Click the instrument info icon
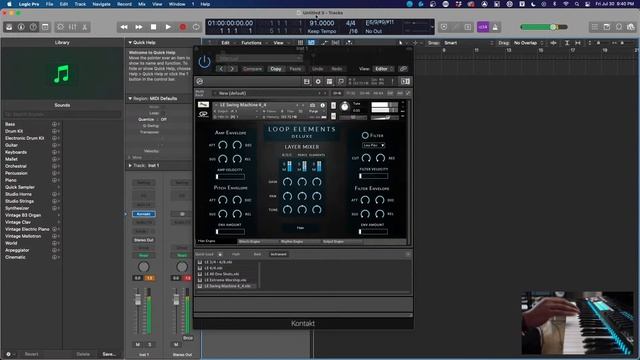The width and height of the screenshot is (640, 360). coord(322,105)
